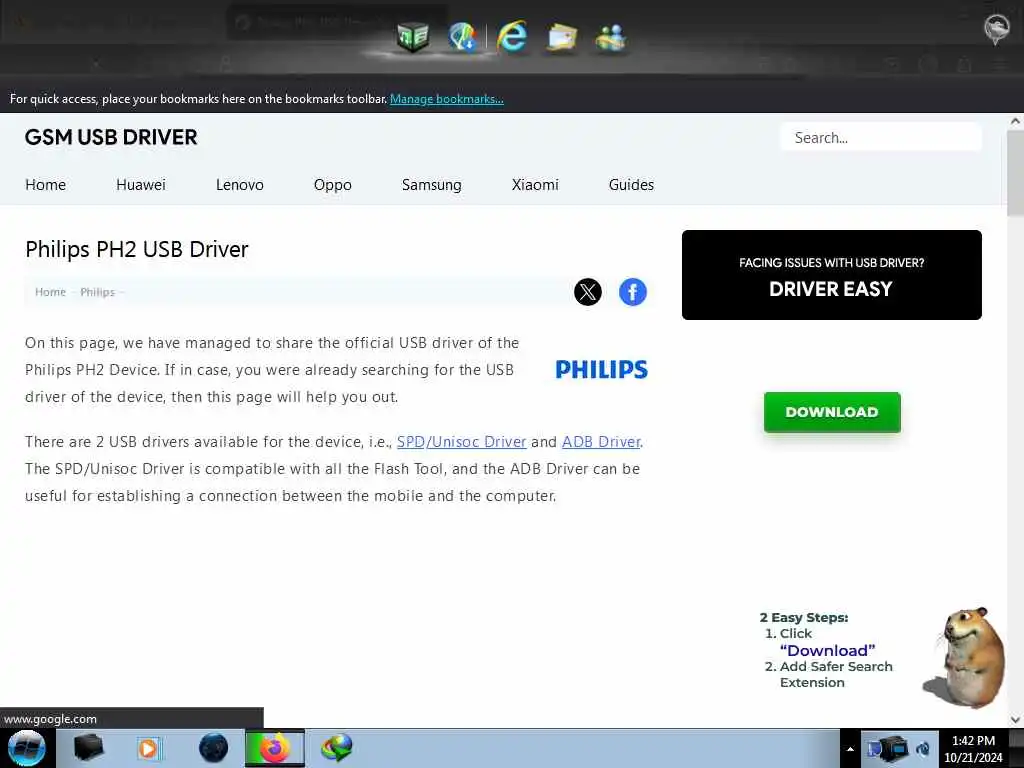
Task: Open the Lenovo menu item
Action: [x=240, y=185]
